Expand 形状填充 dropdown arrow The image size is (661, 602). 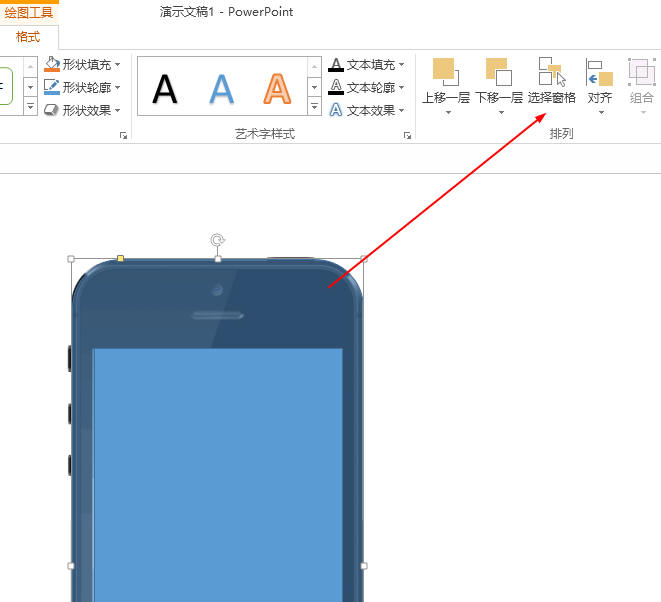point(118,64)
